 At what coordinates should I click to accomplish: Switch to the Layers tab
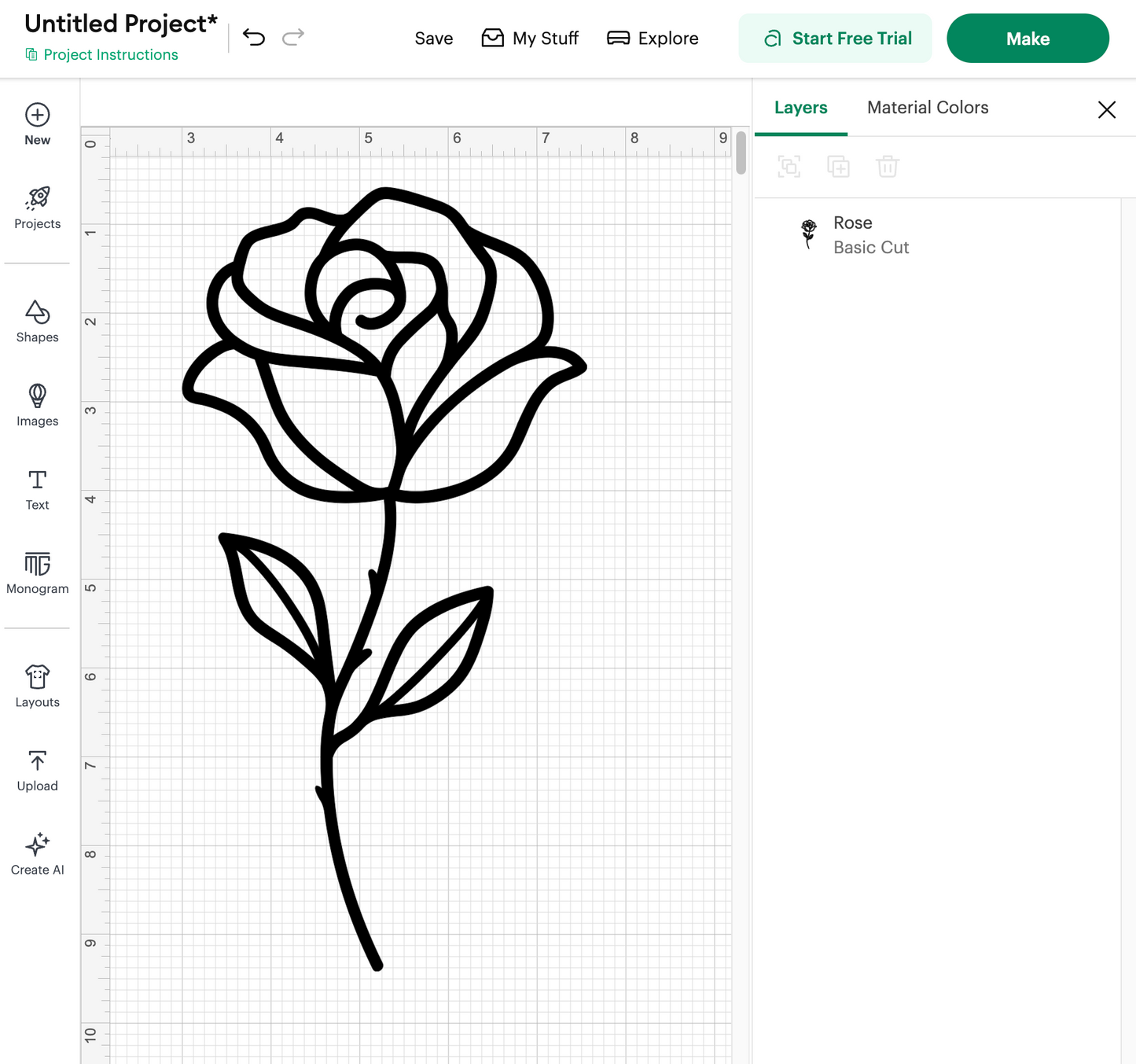click(800, 108)
